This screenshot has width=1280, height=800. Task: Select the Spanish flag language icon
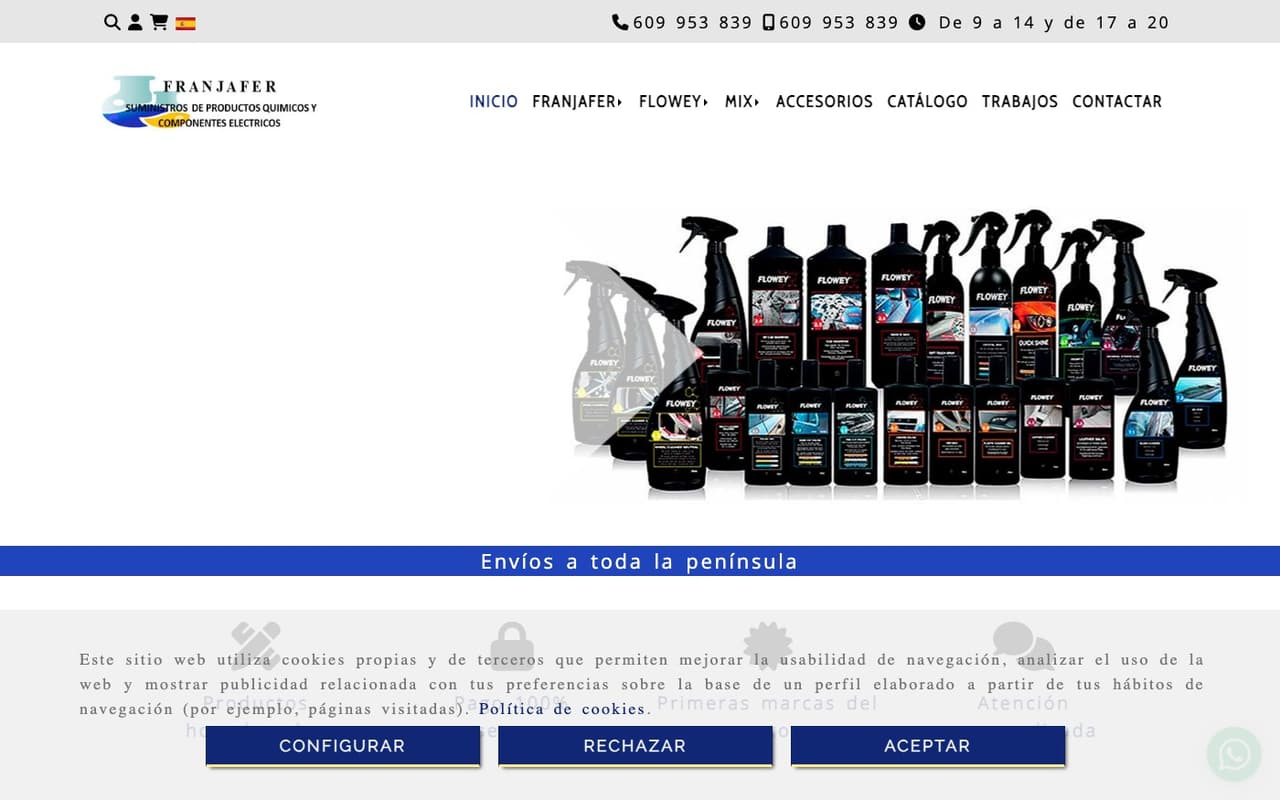coord(186,23)
